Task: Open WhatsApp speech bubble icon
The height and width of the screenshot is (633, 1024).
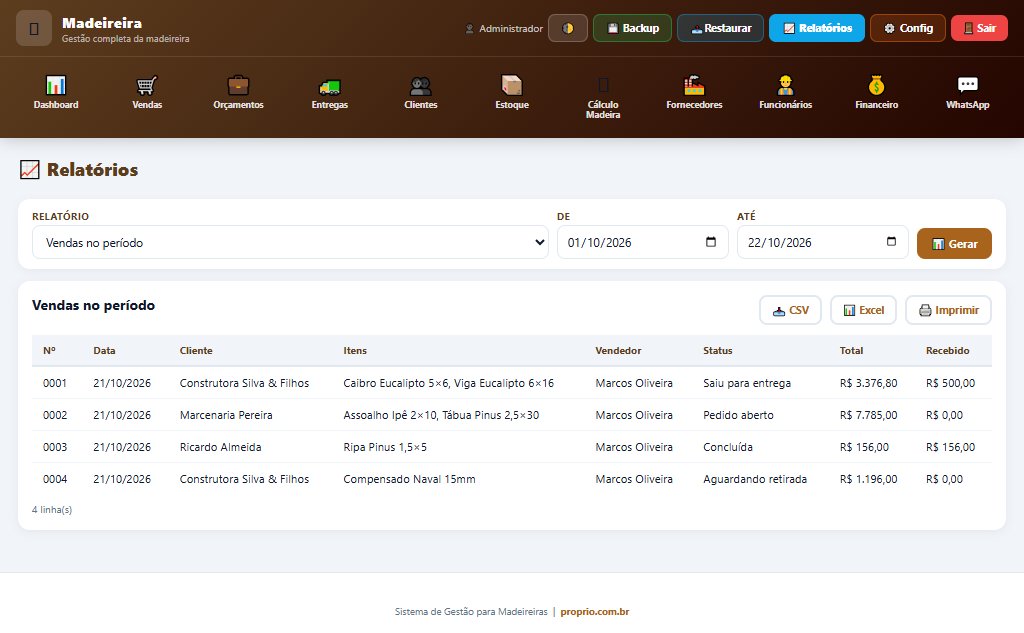Action: pos(968,85)
